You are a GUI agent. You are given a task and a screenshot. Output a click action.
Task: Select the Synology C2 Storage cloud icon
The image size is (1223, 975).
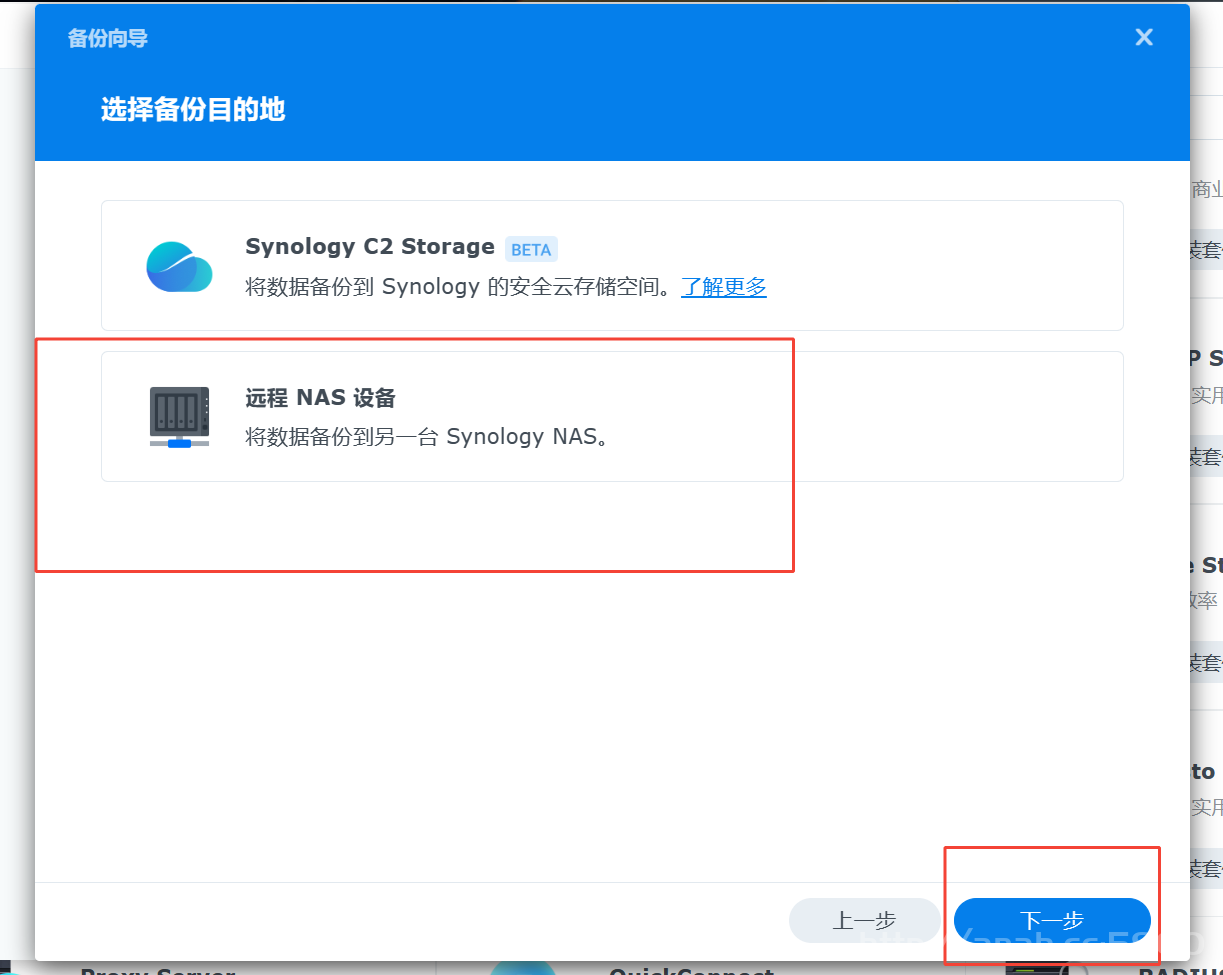(179, 266)
